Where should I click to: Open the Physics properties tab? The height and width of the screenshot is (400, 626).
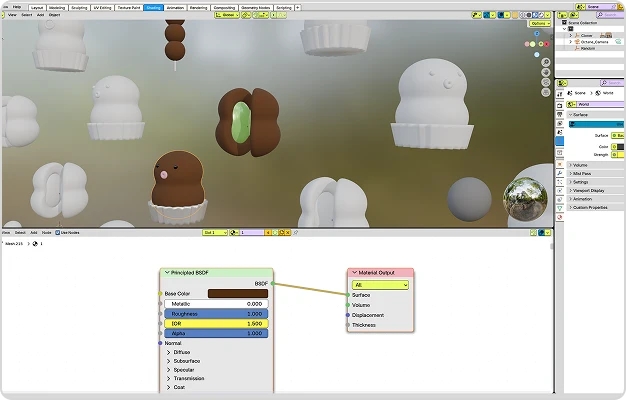click(560, 190)
